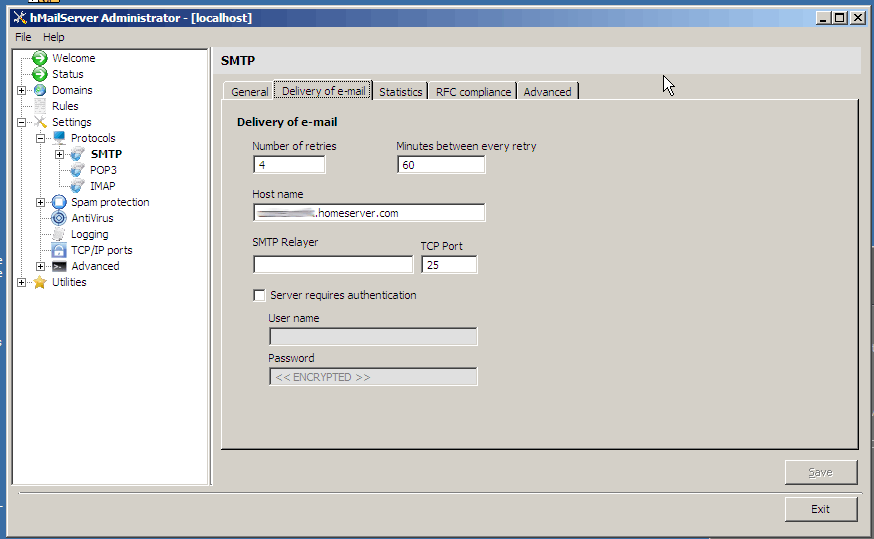Switch to the General tab

tap(249, 92)
